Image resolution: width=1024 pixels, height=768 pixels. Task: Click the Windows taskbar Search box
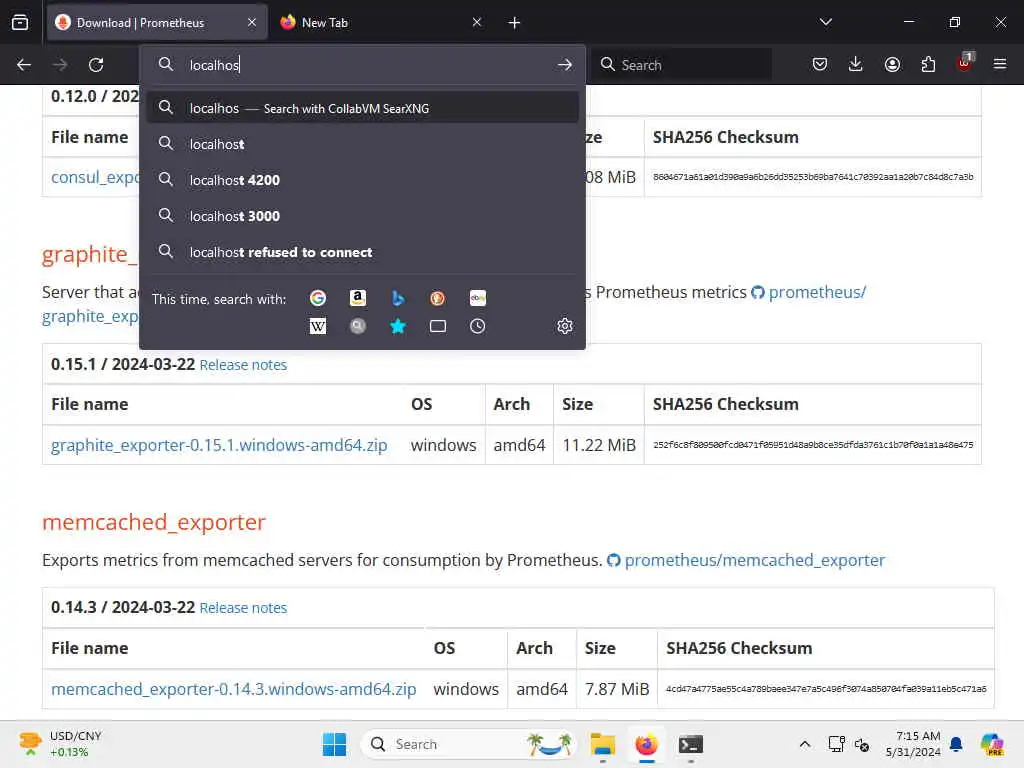click(x=468, y=744)
